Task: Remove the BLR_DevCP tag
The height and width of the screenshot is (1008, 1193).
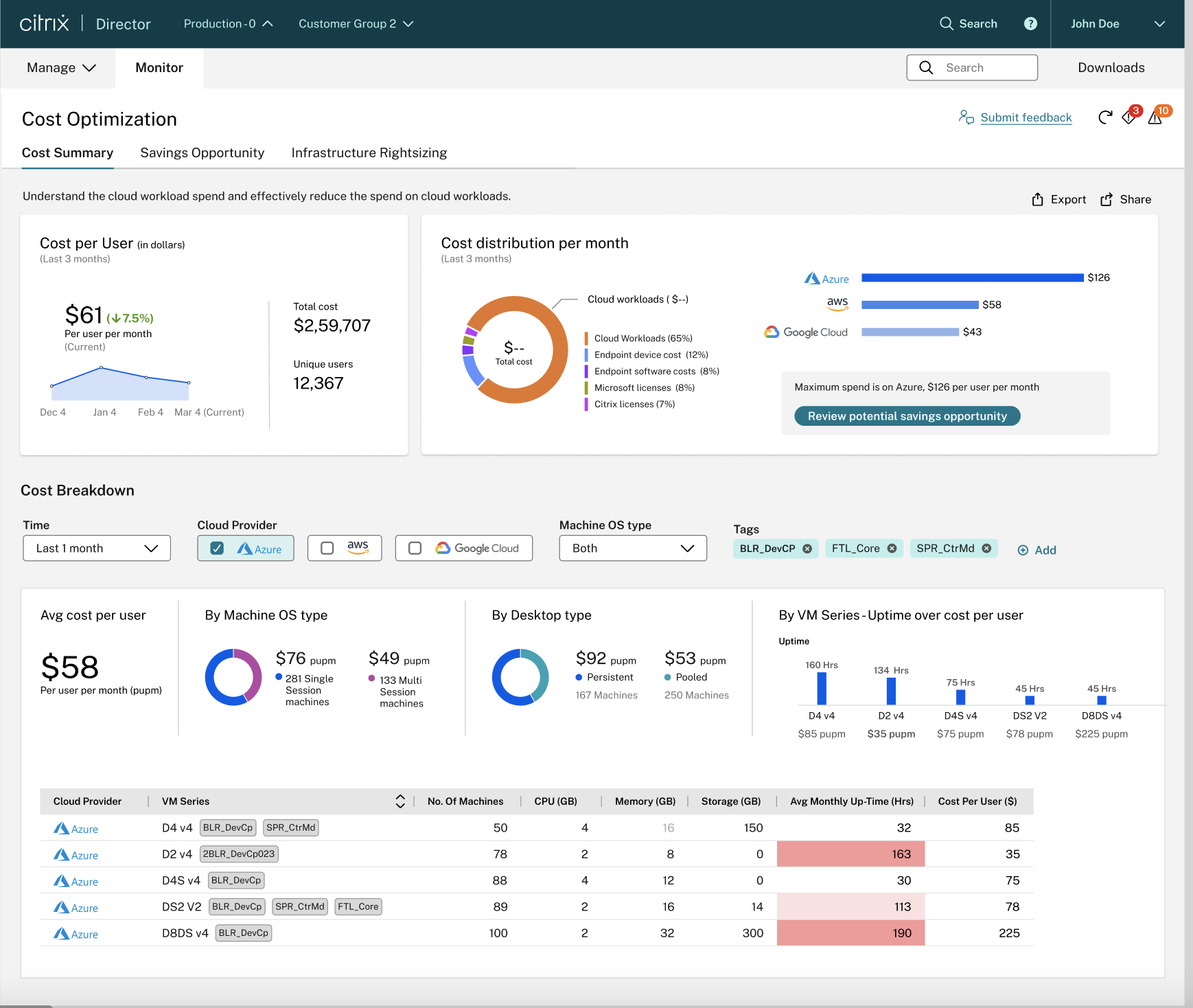Action: (x=807, y=549)
